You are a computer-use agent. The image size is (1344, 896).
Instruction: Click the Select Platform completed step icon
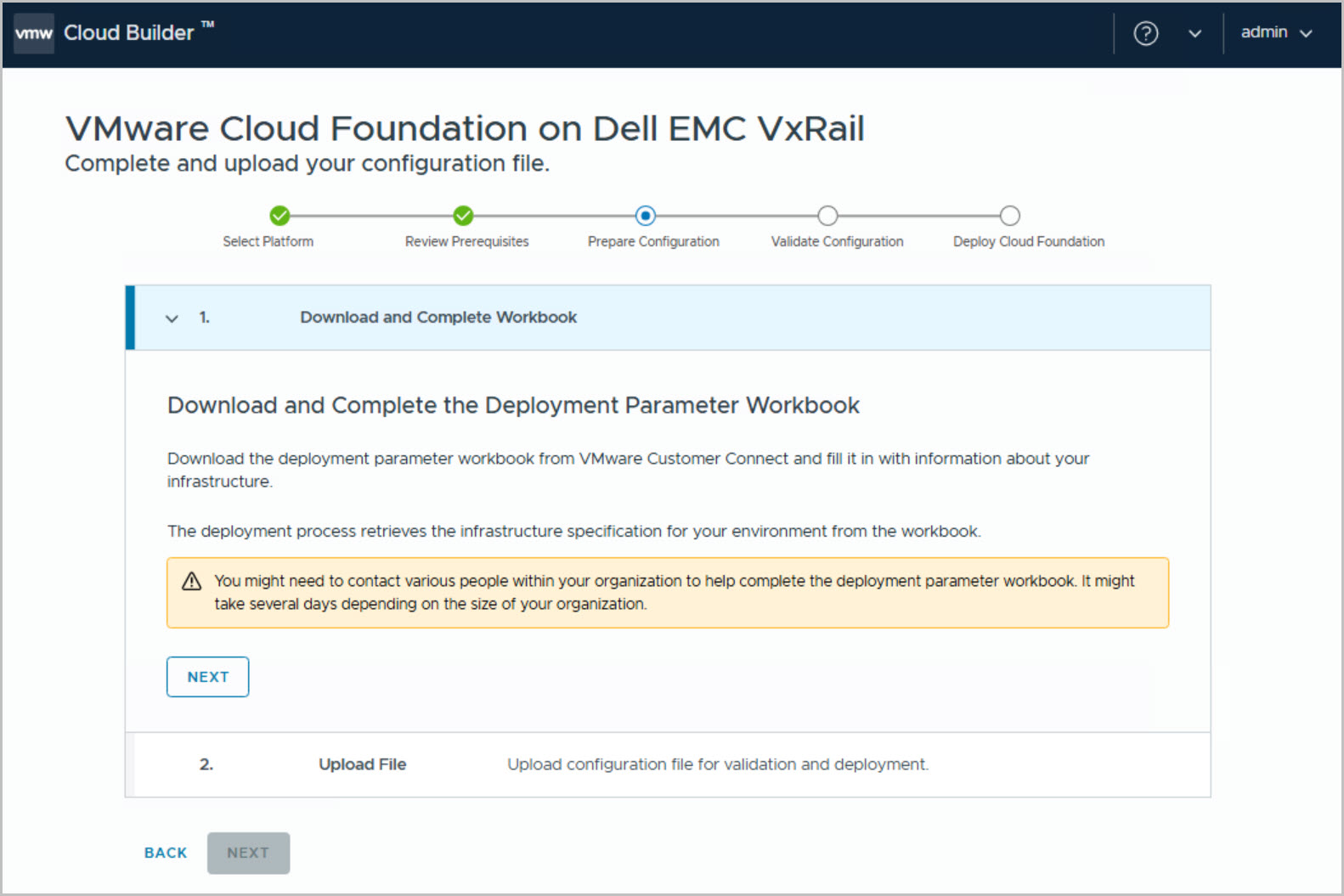(280, 216)
